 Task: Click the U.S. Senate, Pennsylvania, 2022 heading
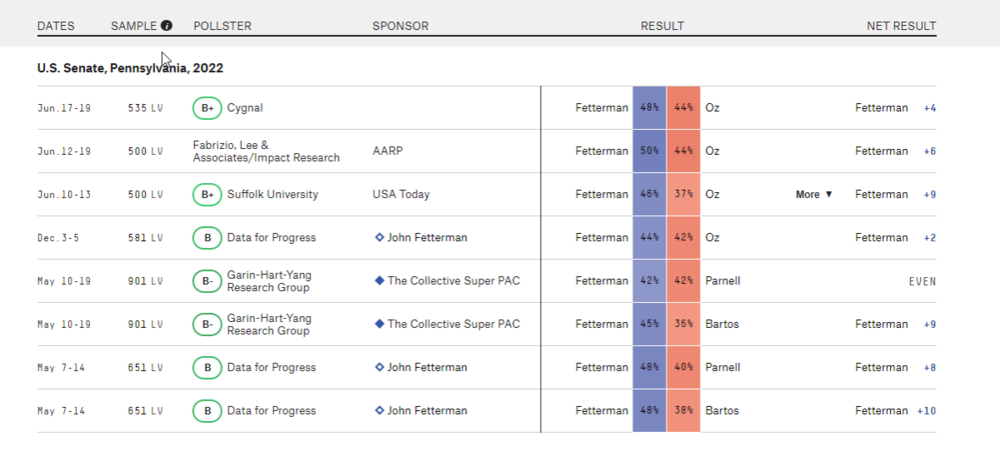point(130,68)
